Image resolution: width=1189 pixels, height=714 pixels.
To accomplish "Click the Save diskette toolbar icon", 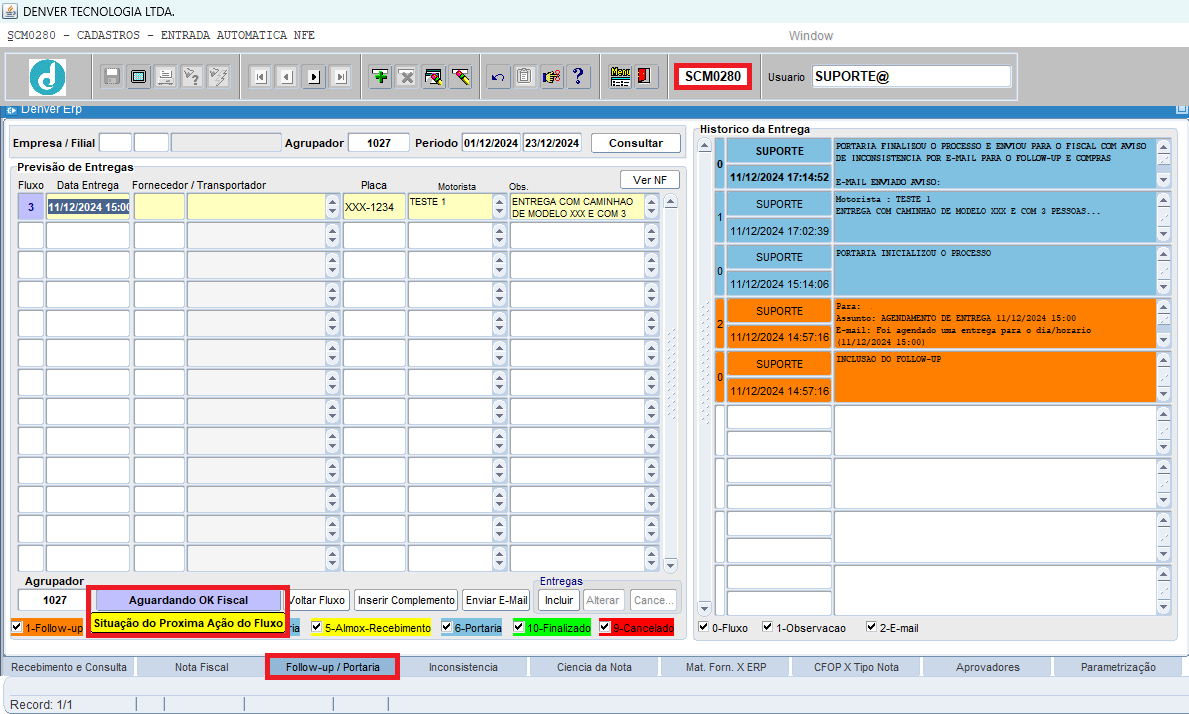I will pos(112,77).
